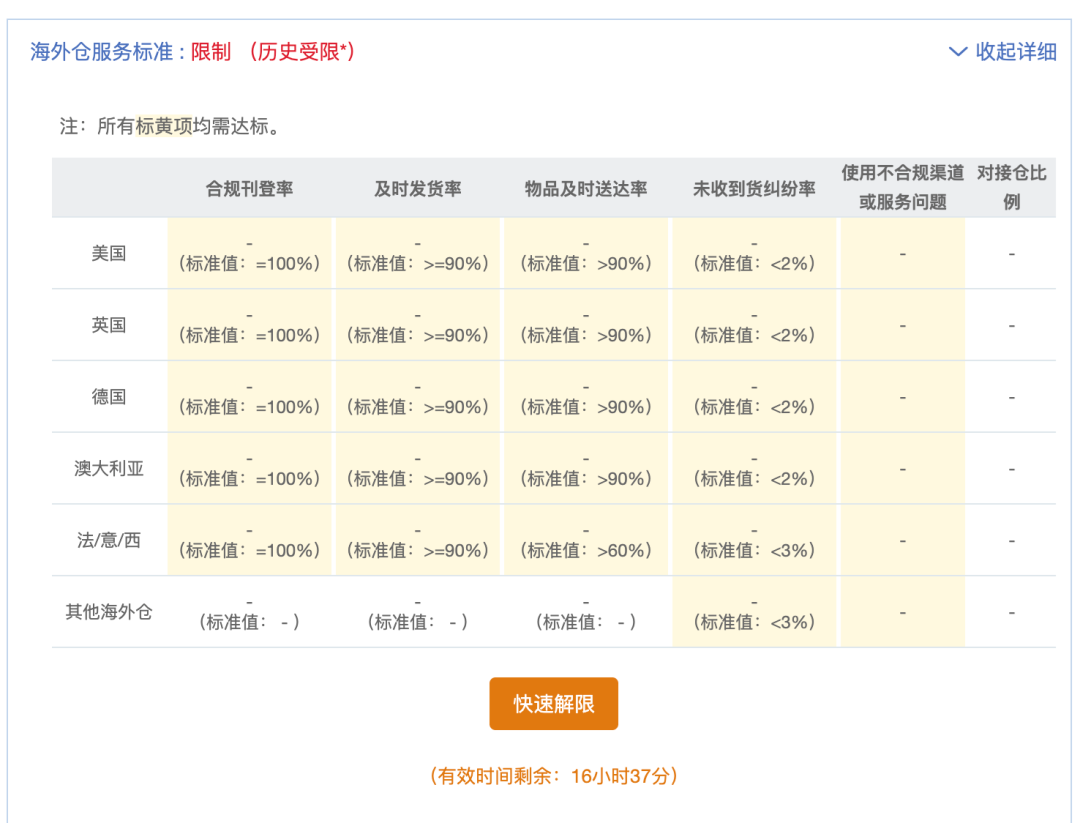Select the 美国 row label
The image size is (1080, 823).
click(x=109, y=253)
